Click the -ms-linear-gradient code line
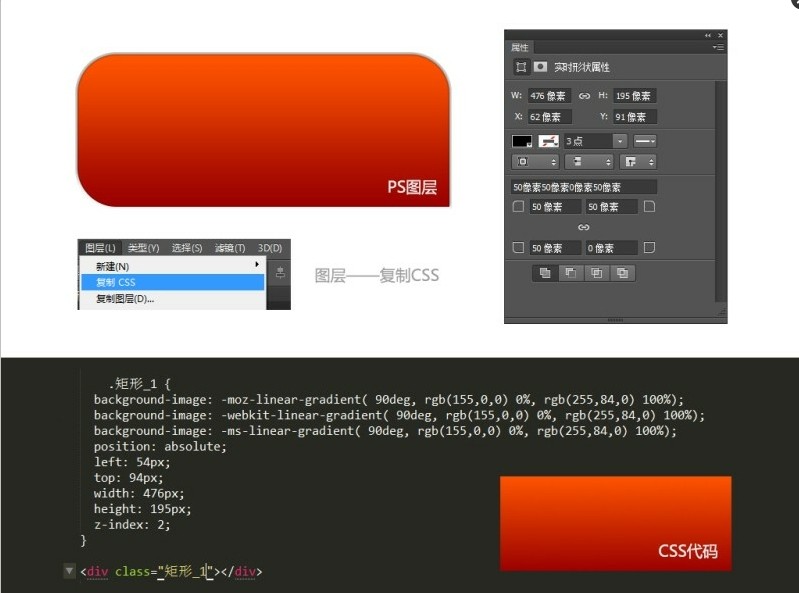Image resolution: width=799 pixels, height=593 pixels. click(385, 431)
